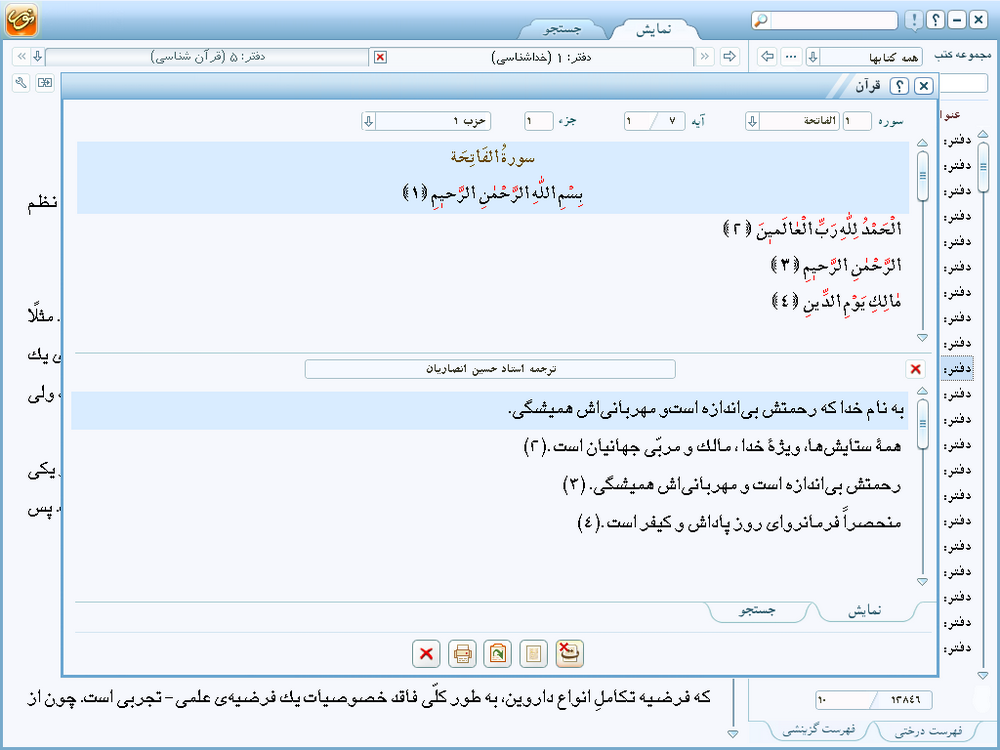Expand the hizb dropdown 'حزب ۱'
This screenshot has width=1000, height=750.
click(x=369, y=121)
